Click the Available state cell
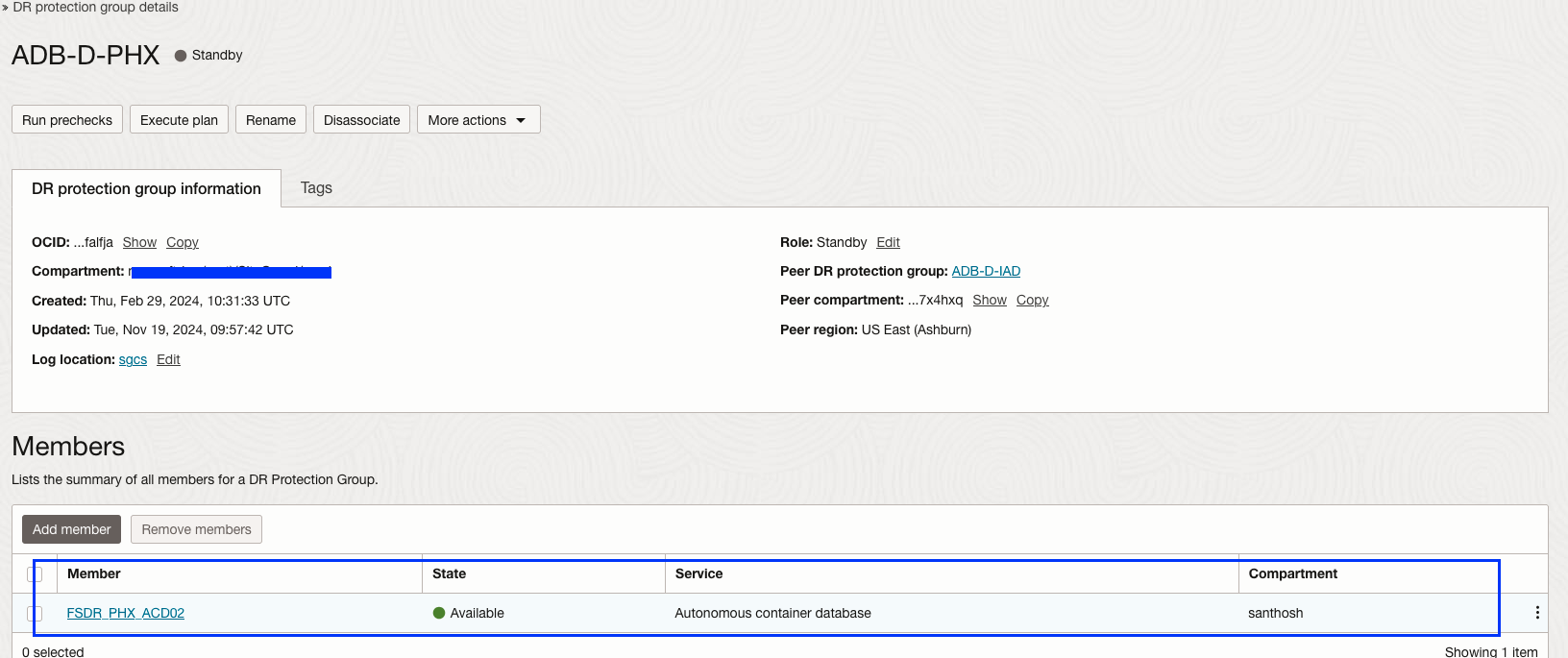This screenshot has height=658, width=1568. tap(469, 613)
